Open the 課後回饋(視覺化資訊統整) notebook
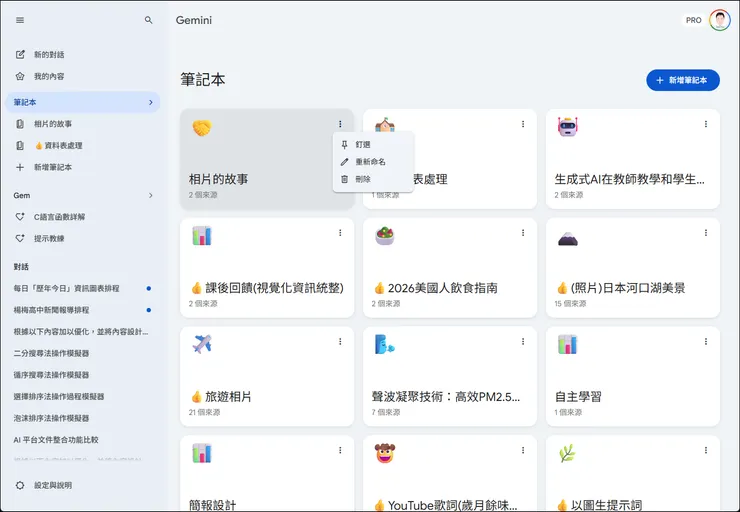This screenshot has width=740, height=512. tap(267, 268)
